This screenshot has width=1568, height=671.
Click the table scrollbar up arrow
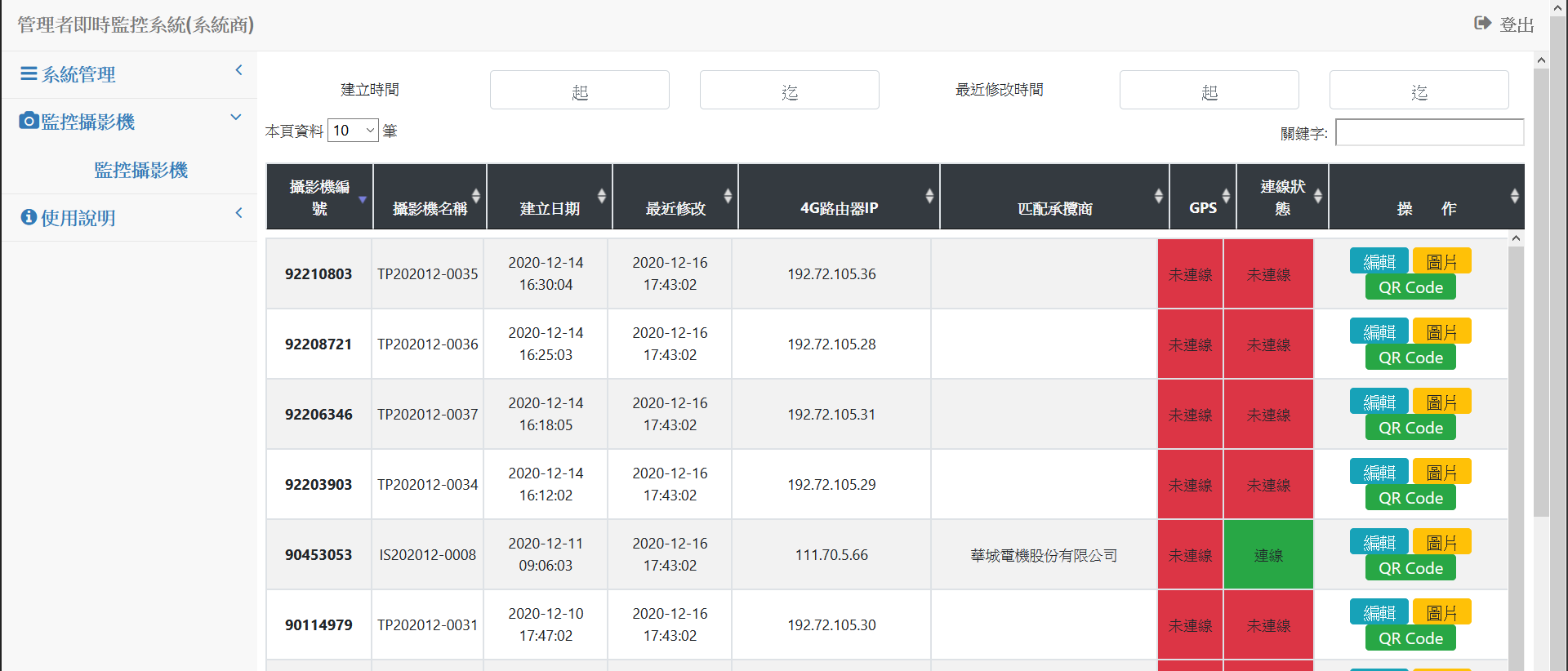(1516, 238)
